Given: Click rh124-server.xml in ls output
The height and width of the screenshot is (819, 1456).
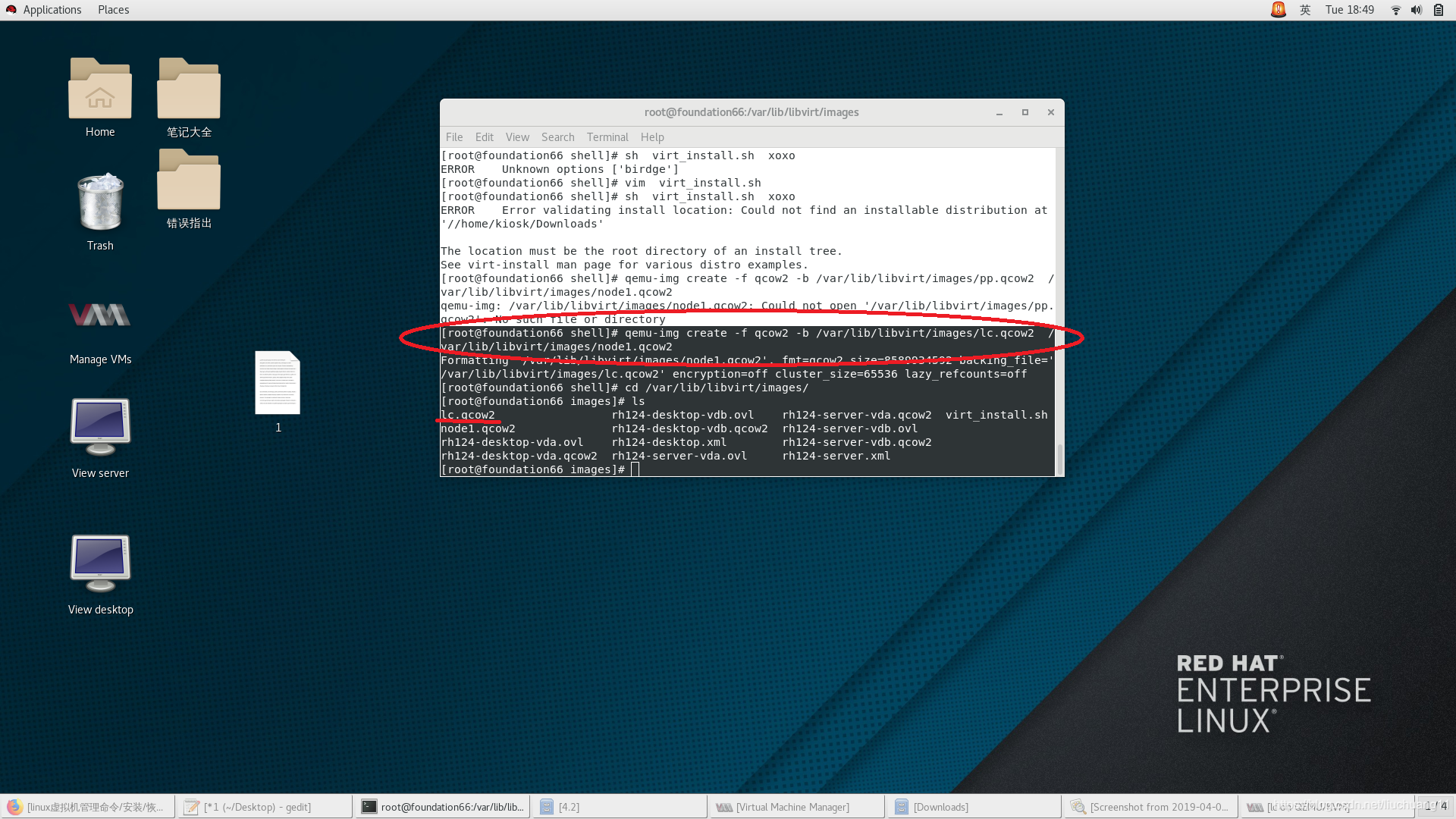Looking at the screenshot, I should (x=836, y=456).
